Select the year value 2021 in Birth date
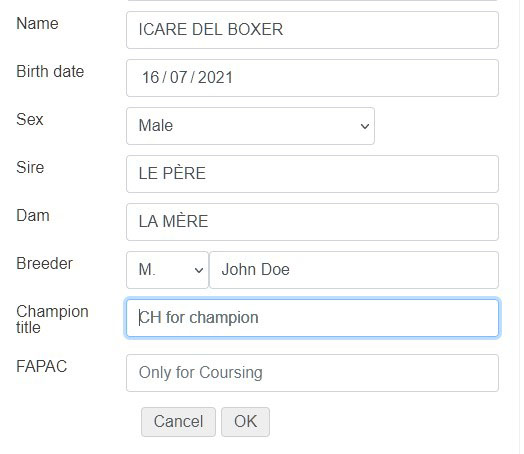The width and height of the screenshot is (524, 454). tap(215, 78)
